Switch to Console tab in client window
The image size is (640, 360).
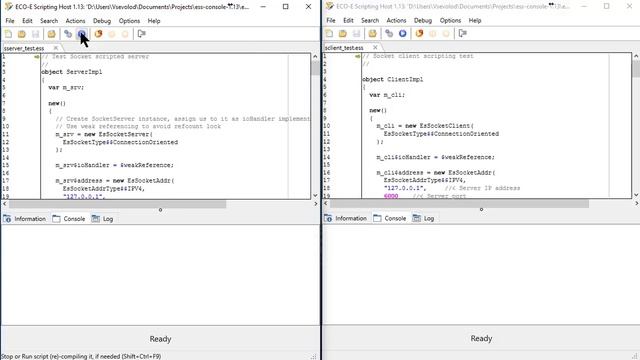click(390, 218)
